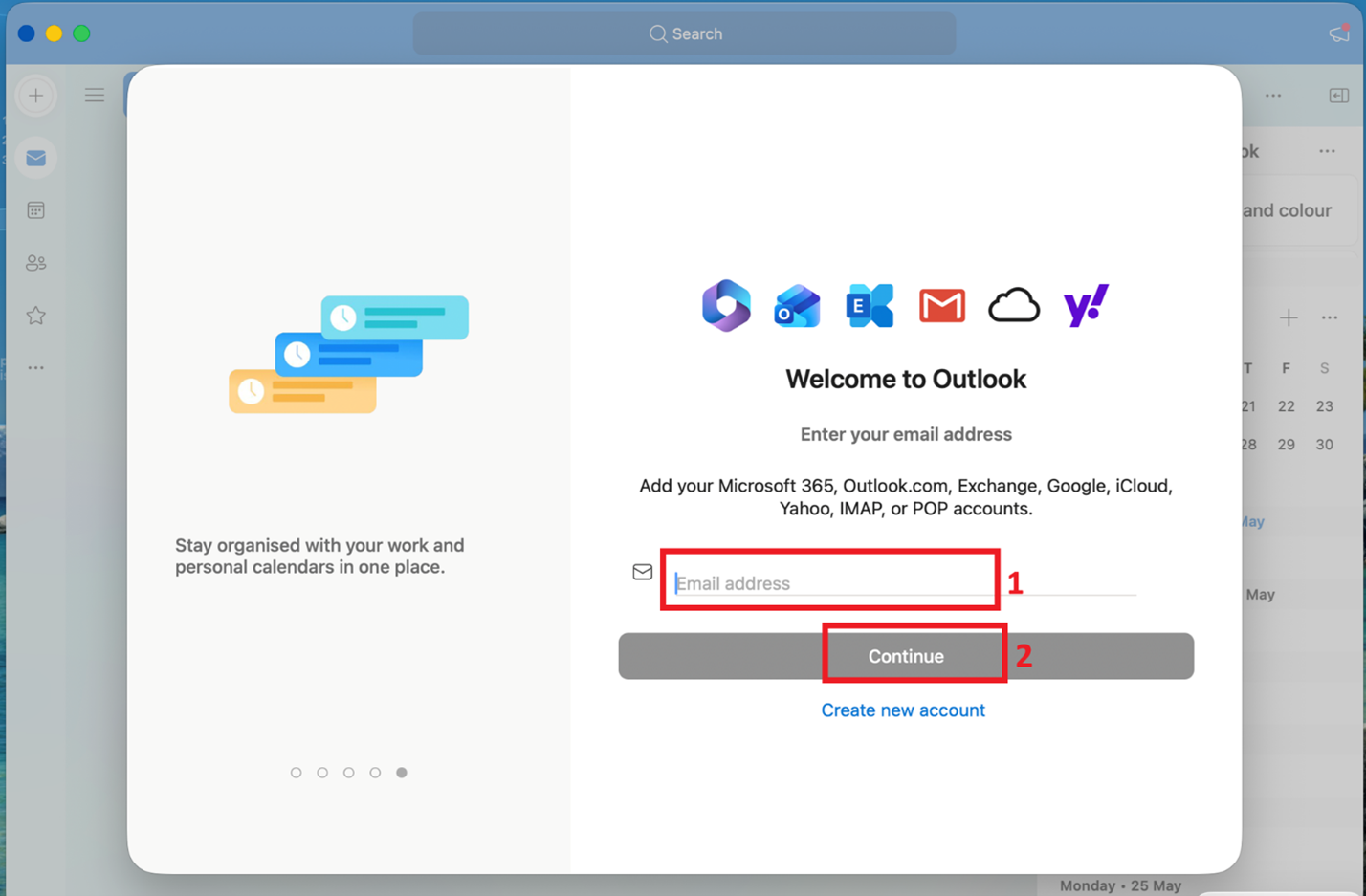This screenshot has width=1366, height=896.
Task: Select the fifth onboarding page dot
Action: coord(402,773)
